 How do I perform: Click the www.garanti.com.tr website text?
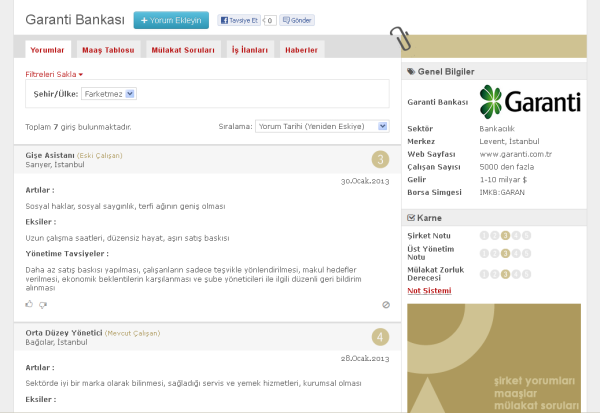[x=515, y=154]
